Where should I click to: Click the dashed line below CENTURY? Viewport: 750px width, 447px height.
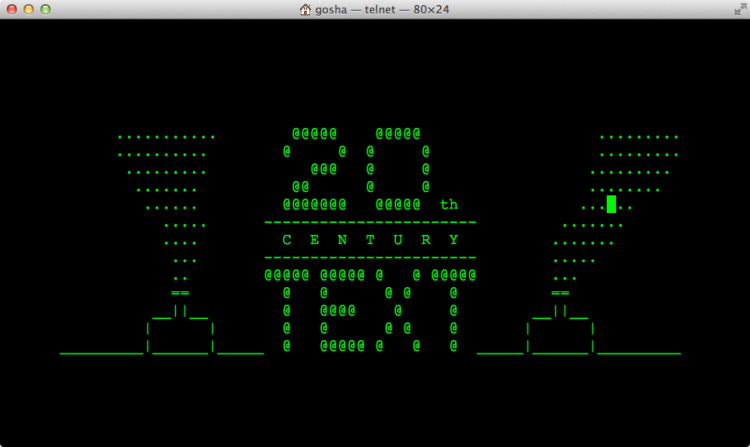pyautogui.click(x=370, y=258)
